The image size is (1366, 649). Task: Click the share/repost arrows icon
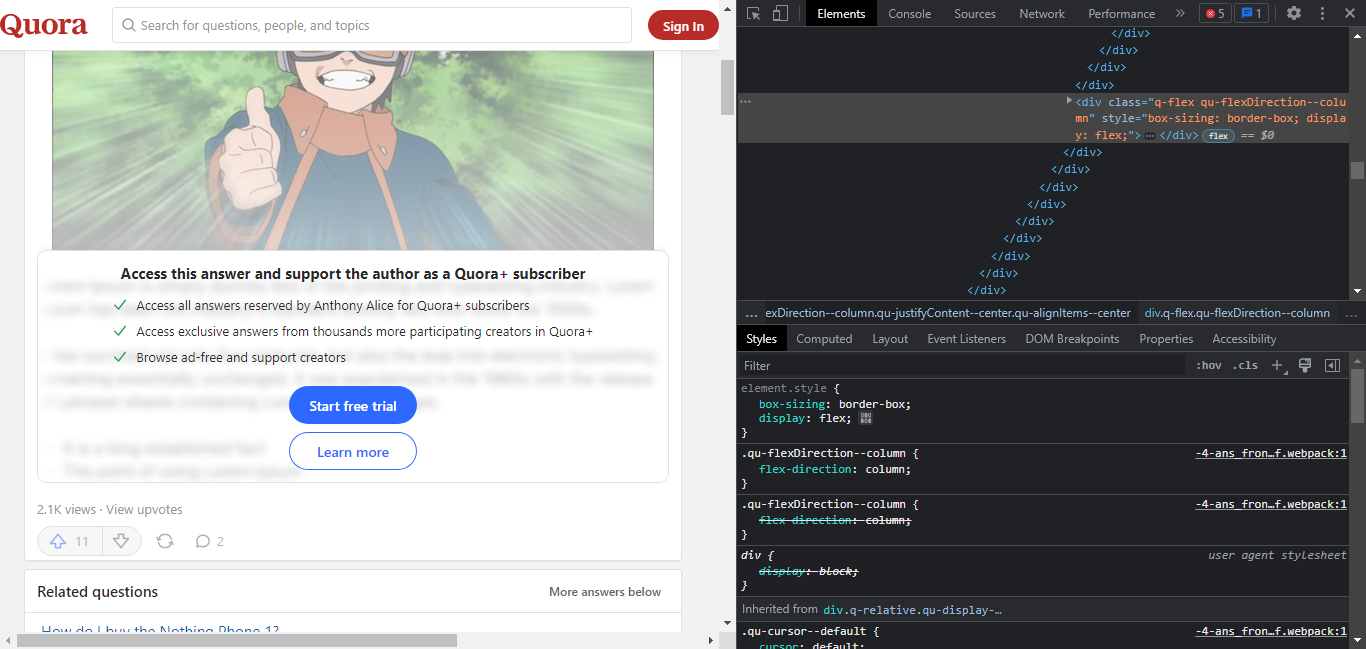tap(165, 541)
